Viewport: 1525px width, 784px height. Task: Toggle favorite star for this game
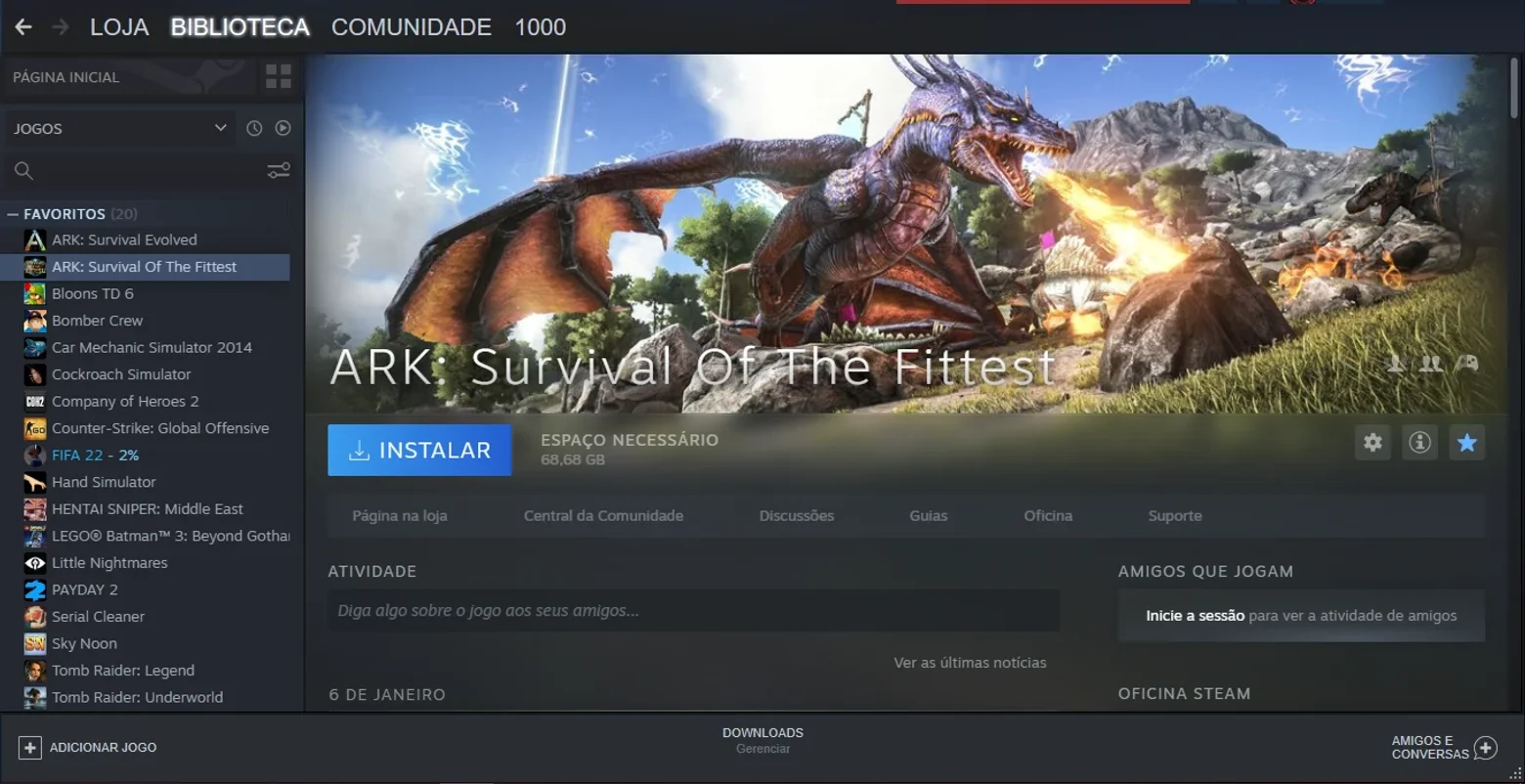click(1466, 443)
